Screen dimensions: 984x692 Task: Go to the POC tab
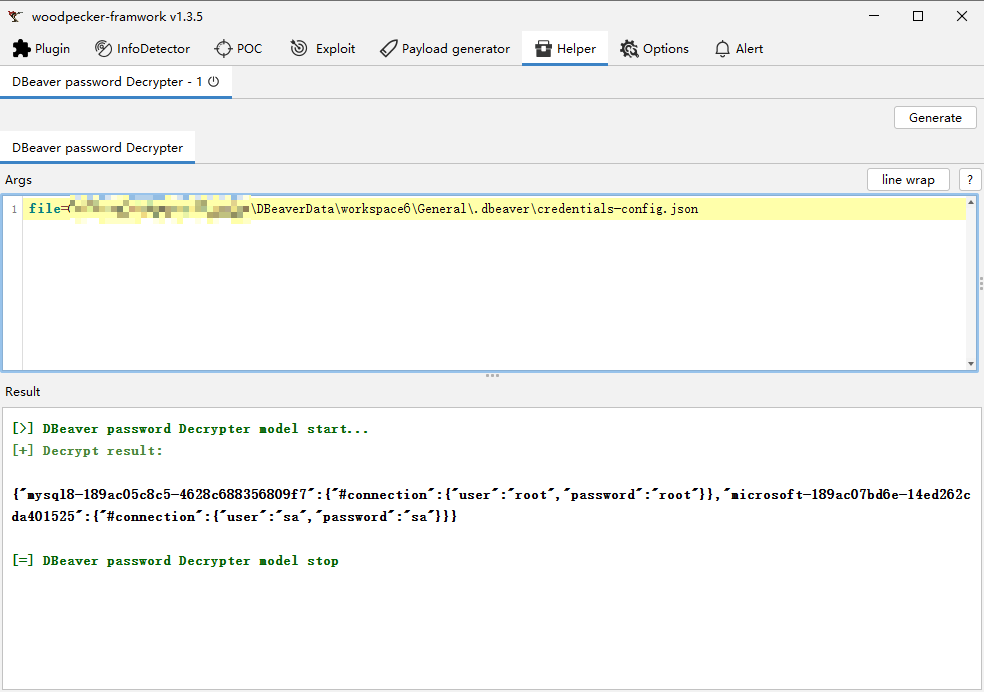click(x=238, y=48)
